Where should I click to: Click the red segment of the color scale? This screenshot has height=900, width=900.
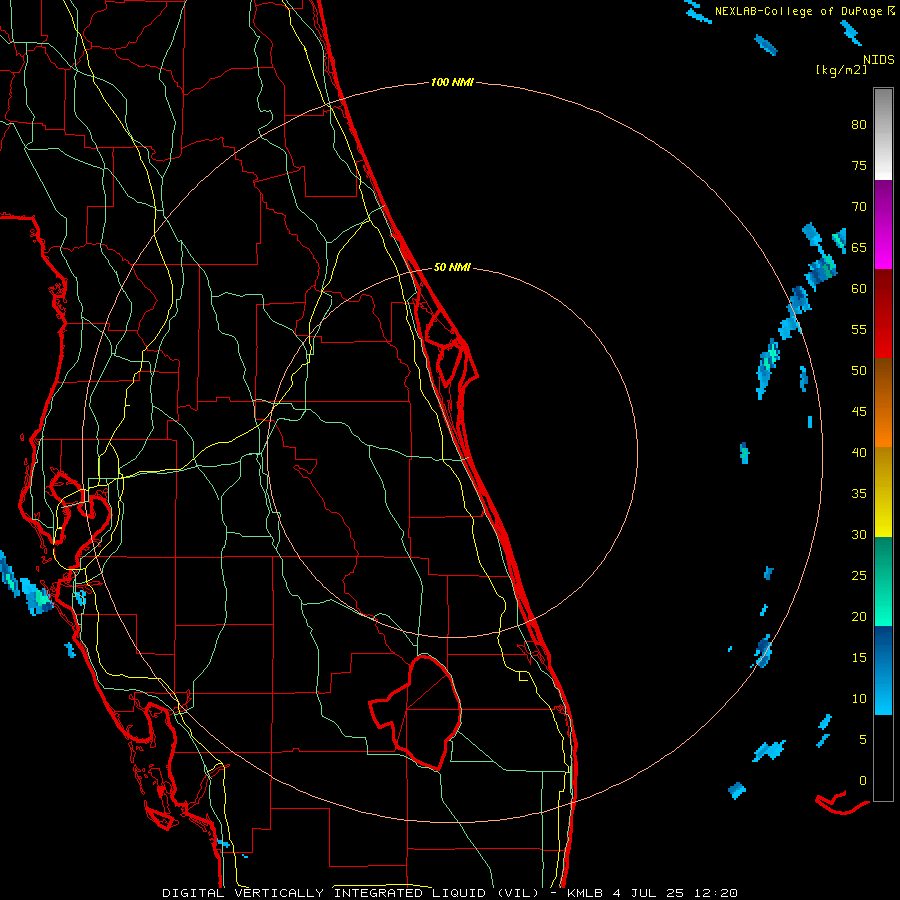coord(883,313)
